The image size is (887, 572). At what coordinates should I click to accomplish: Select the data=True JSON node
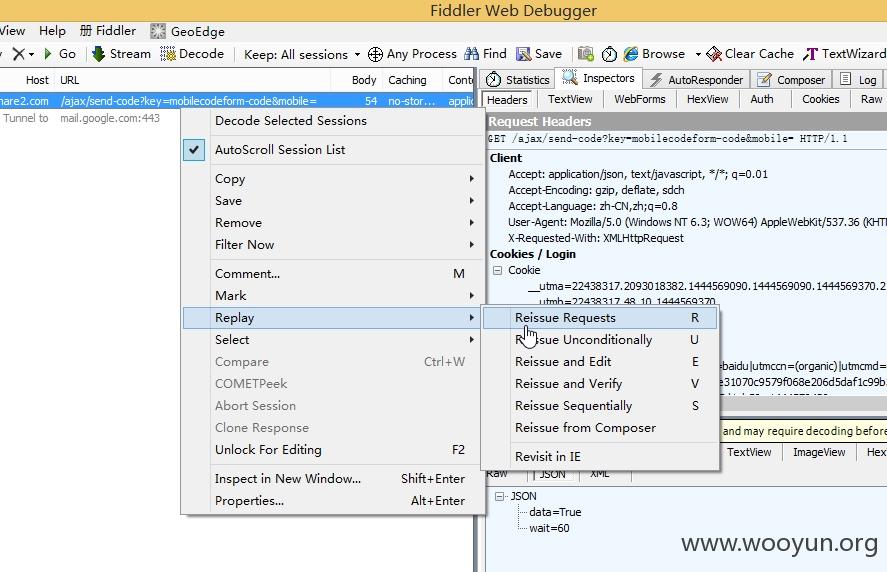pos(555,513)
